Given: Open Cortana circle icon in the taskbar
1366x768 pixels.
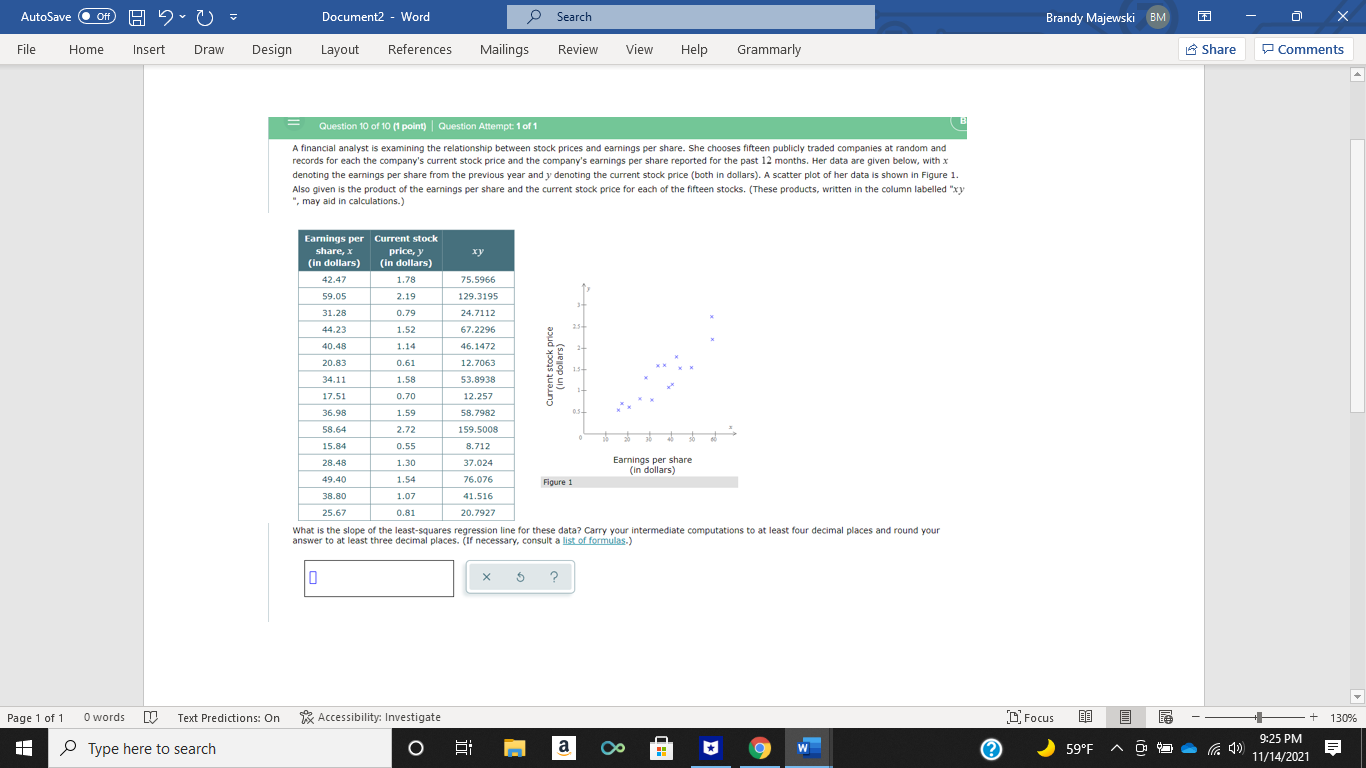Looking at the screenshot, I should coord(415,748).
